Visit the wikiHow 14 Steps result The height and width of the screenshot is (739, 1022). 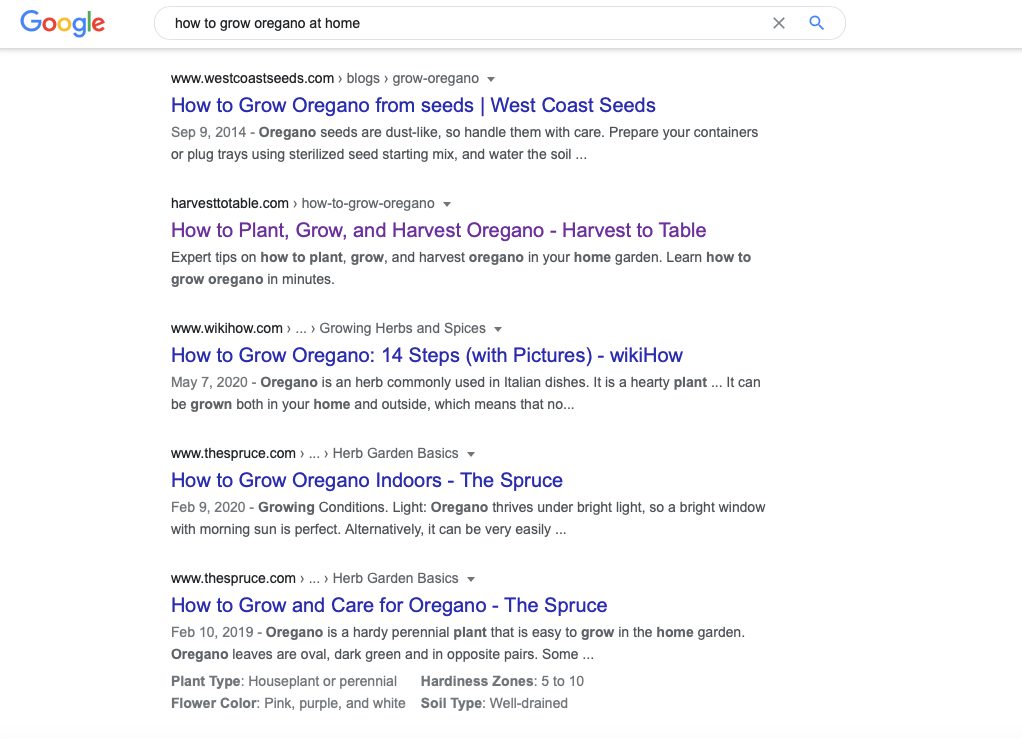click(426, 355)
